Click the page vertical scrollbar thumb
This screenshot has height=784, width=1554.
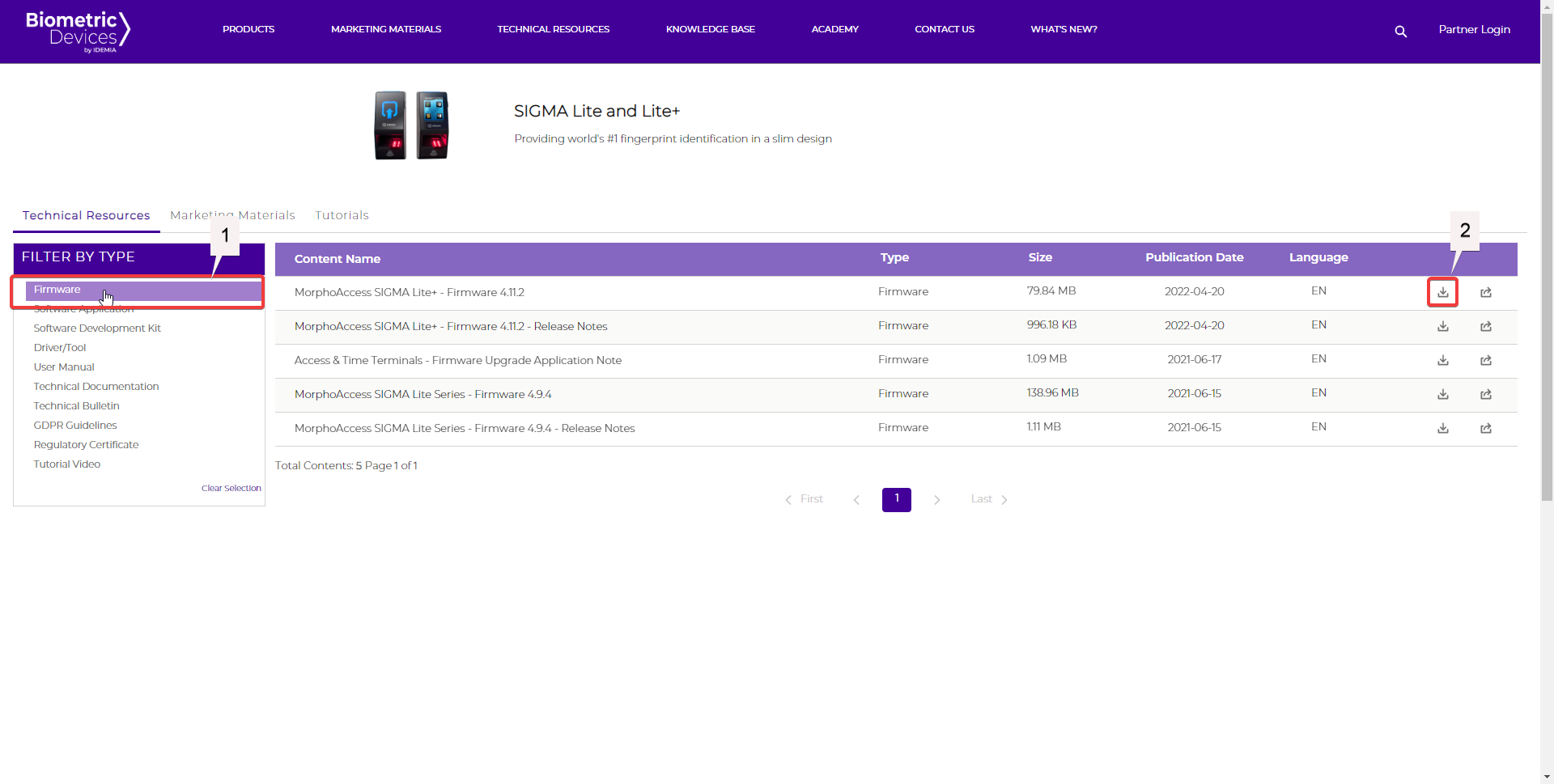(1547, 256)
